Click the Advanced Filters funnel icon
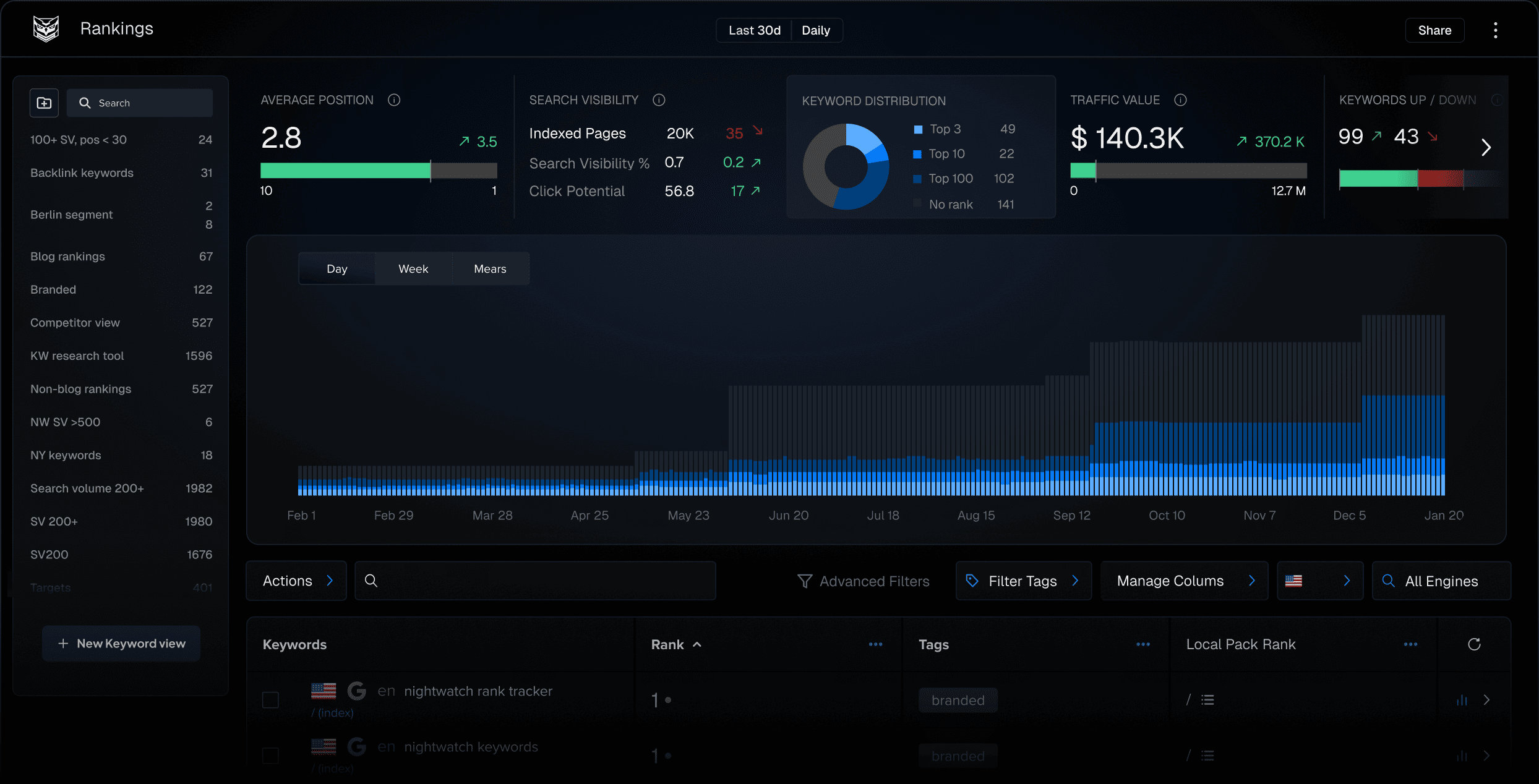Image resolution: width=1539 pixels, height=784 pixels. pyautogui.click(x=805, y=580)
